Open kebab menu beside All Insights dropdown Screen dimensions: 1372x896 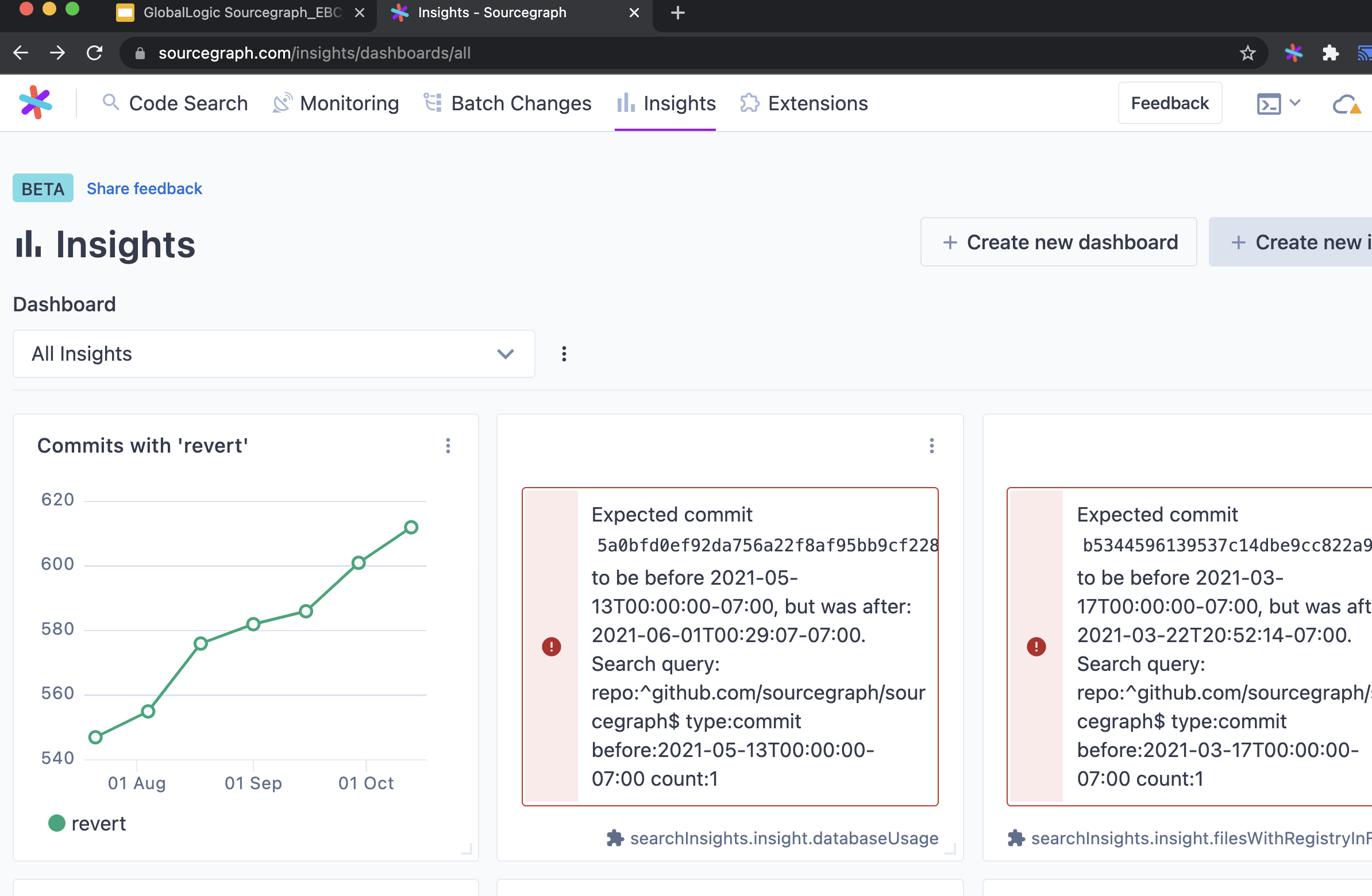564,354
